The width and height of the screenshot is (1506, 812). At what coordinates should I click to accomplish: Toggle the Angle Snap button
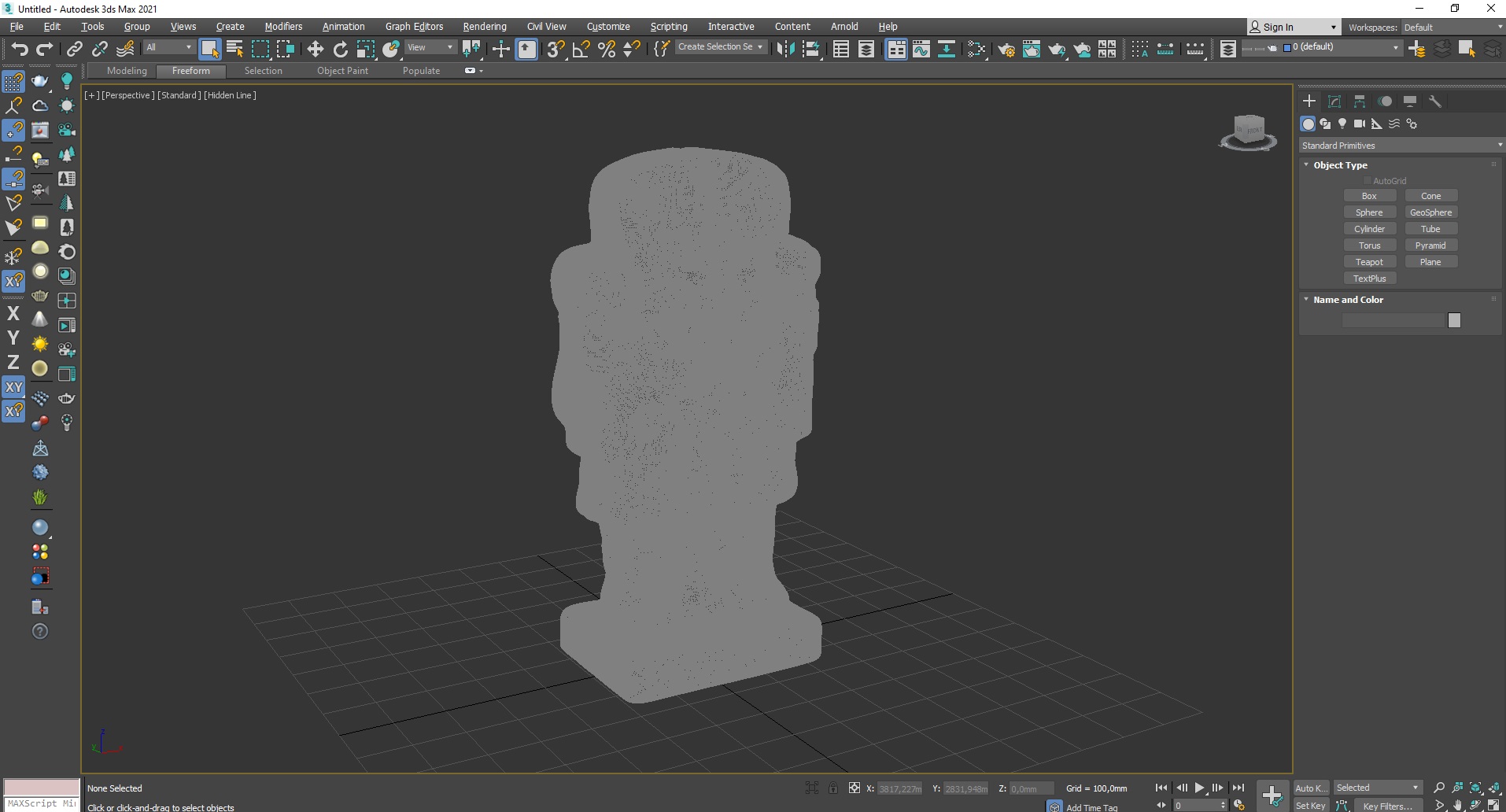tap(581, 49)
